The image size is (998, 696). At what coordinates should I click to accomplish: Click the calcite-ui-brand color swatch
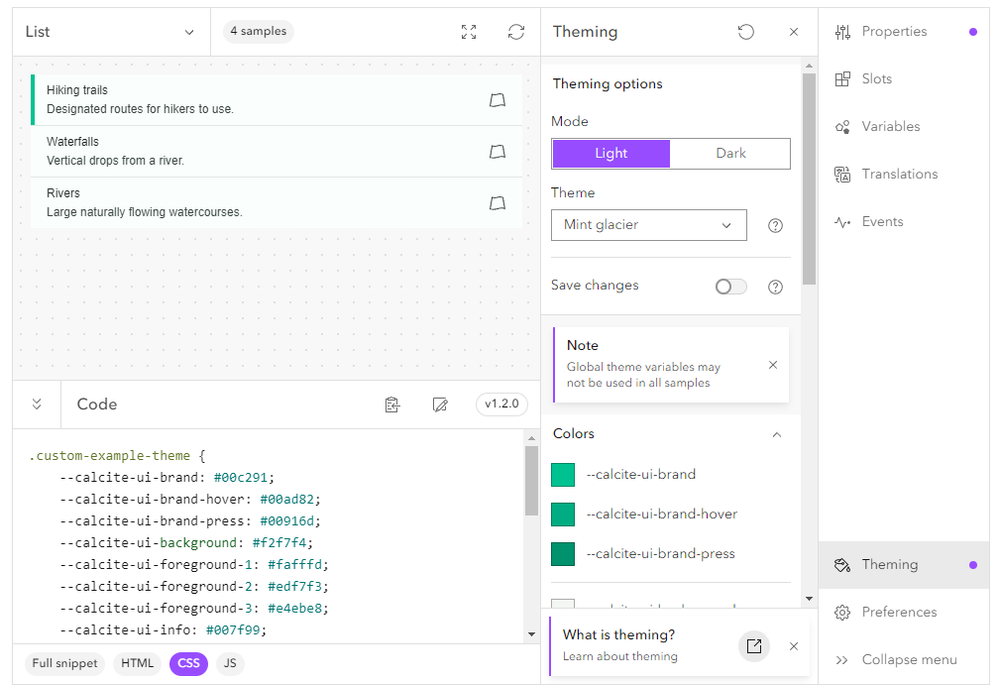tap(563, 475)
